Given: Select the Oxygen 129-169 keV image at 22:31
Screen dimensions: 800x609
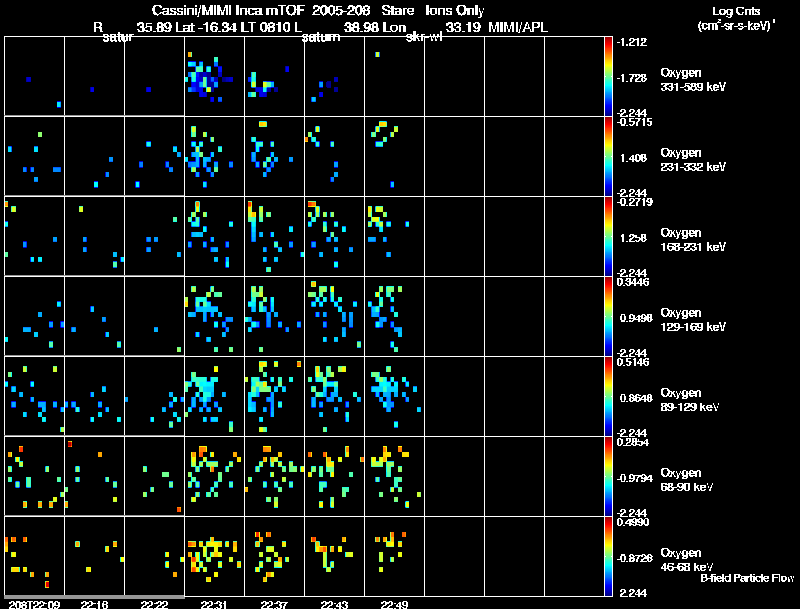Looking at the screenshot, I should 214,316.
